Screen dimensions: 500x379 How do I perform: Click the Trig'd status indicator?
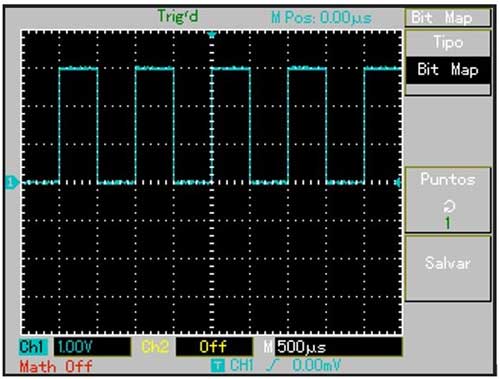coord(178,16)
